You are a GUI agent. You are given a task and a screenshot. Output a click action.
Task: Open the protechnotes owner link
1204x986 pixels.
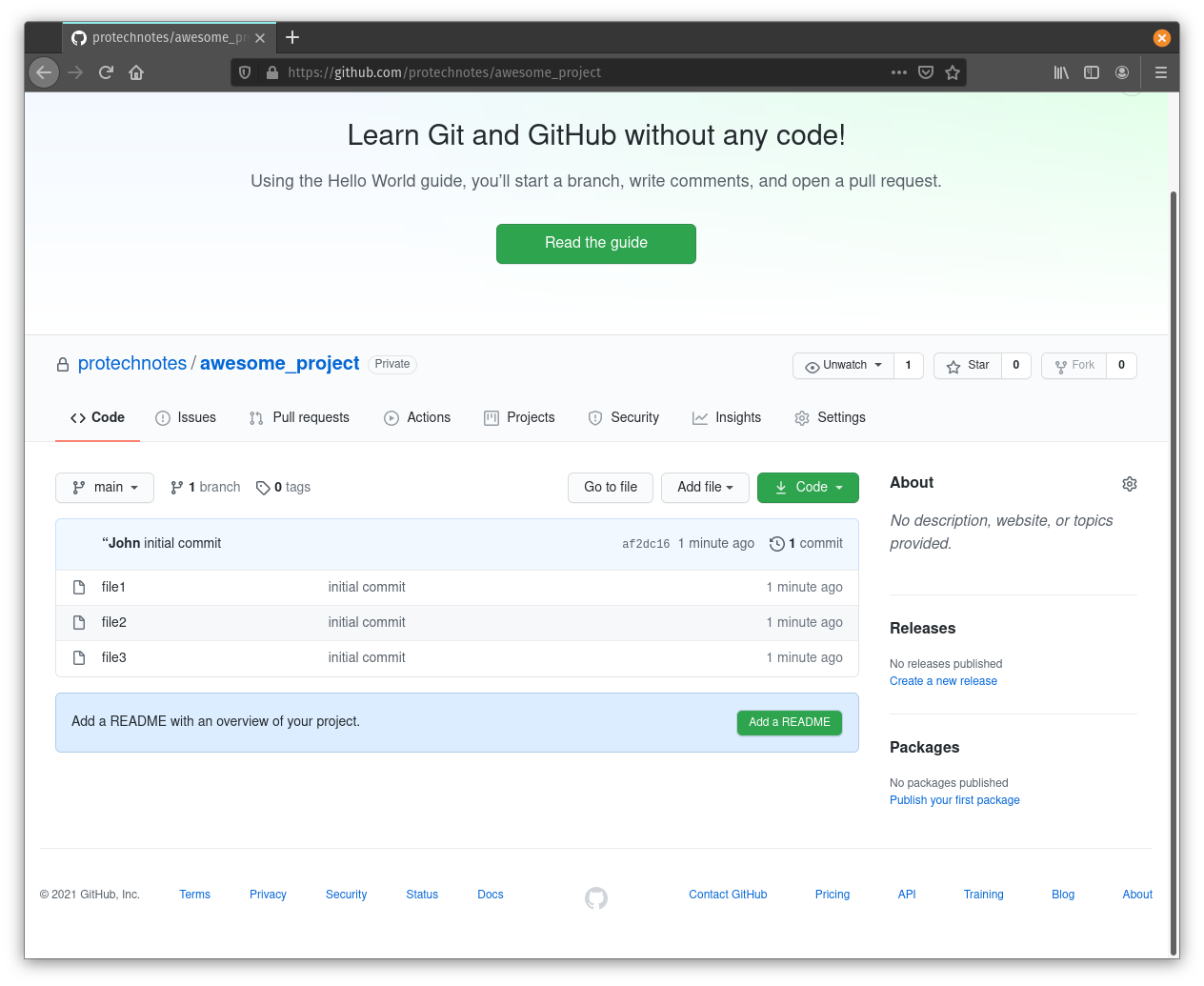pyautogui.click(x=132, y=364)
